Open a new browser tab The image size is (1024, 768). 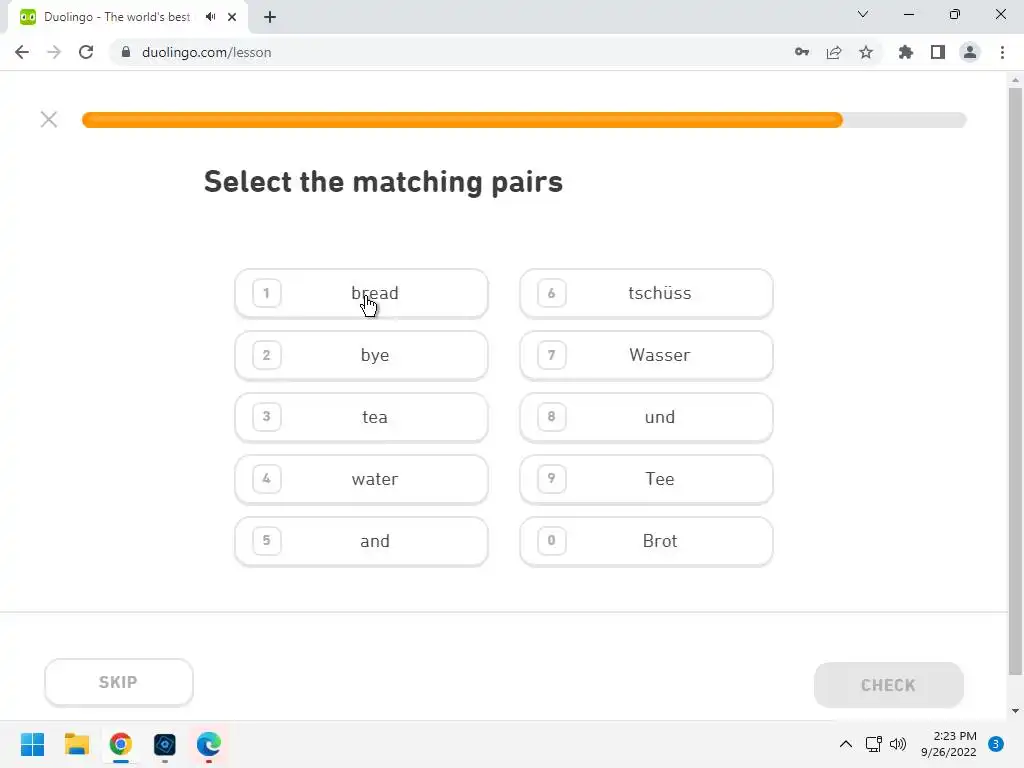pos(270,17)
